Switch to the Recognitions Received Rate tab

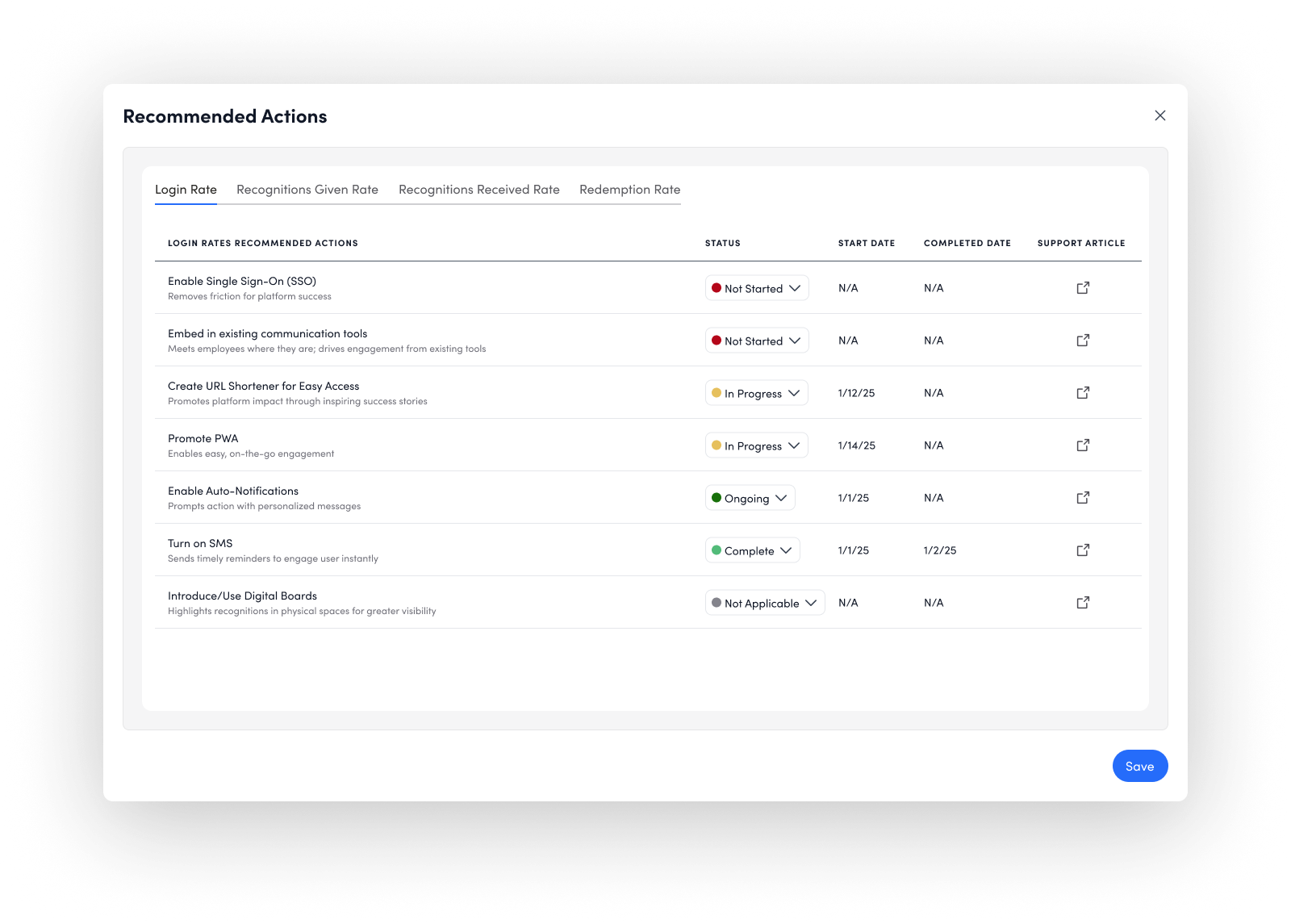pyautogui.click(x=478, y=190)
